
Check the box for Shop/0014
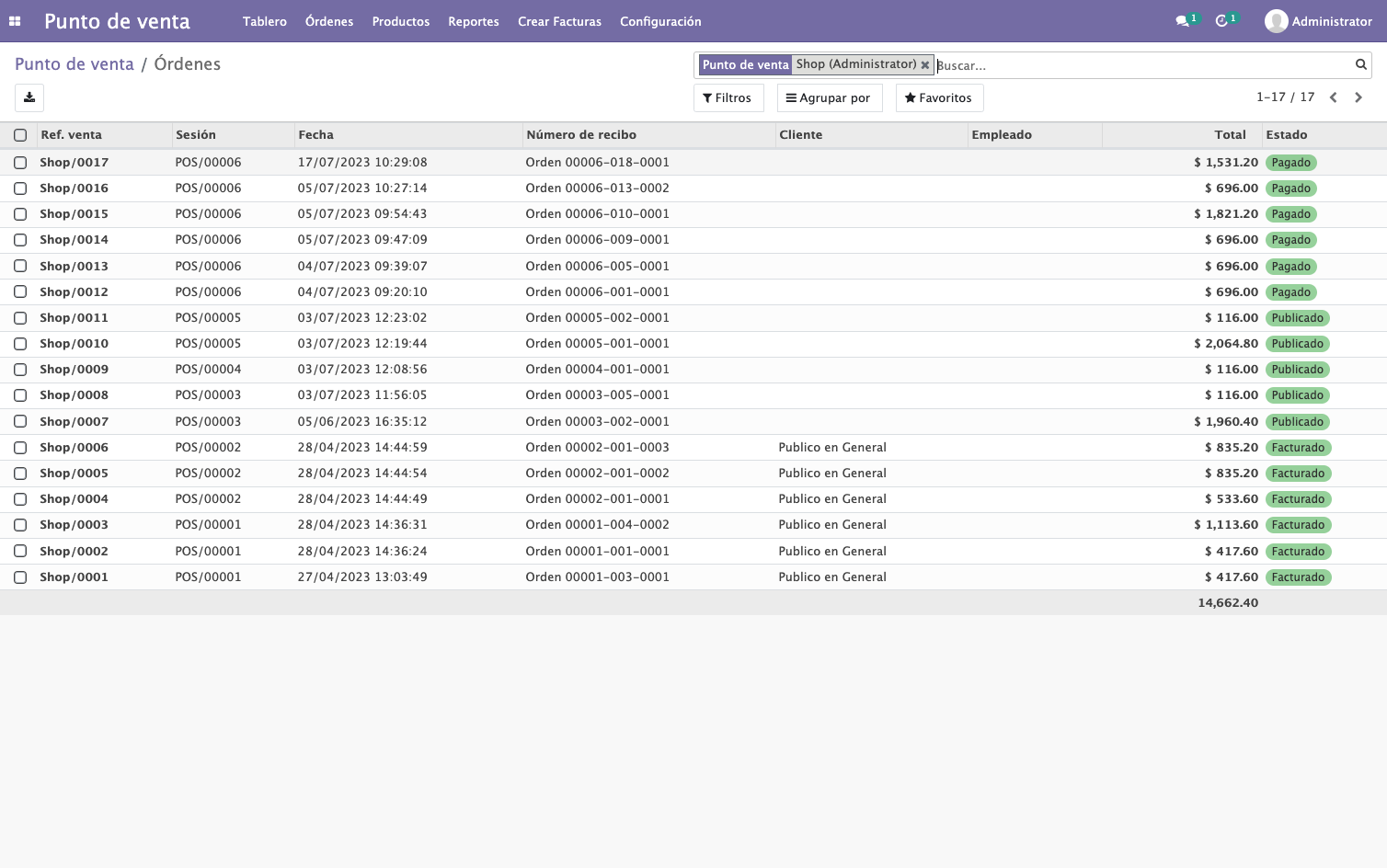20,240
